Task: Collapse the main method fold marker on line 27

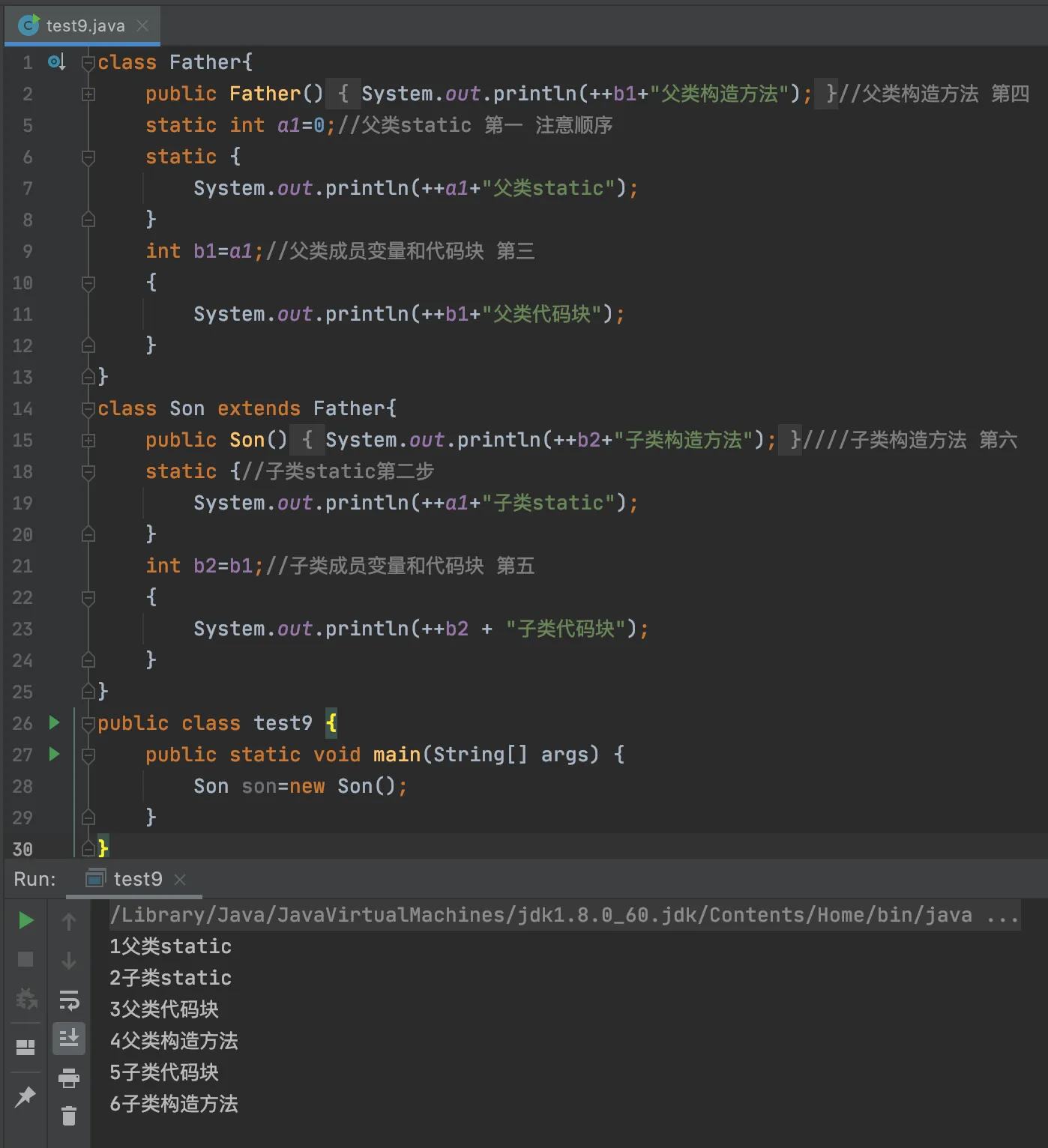Action: 88,755
